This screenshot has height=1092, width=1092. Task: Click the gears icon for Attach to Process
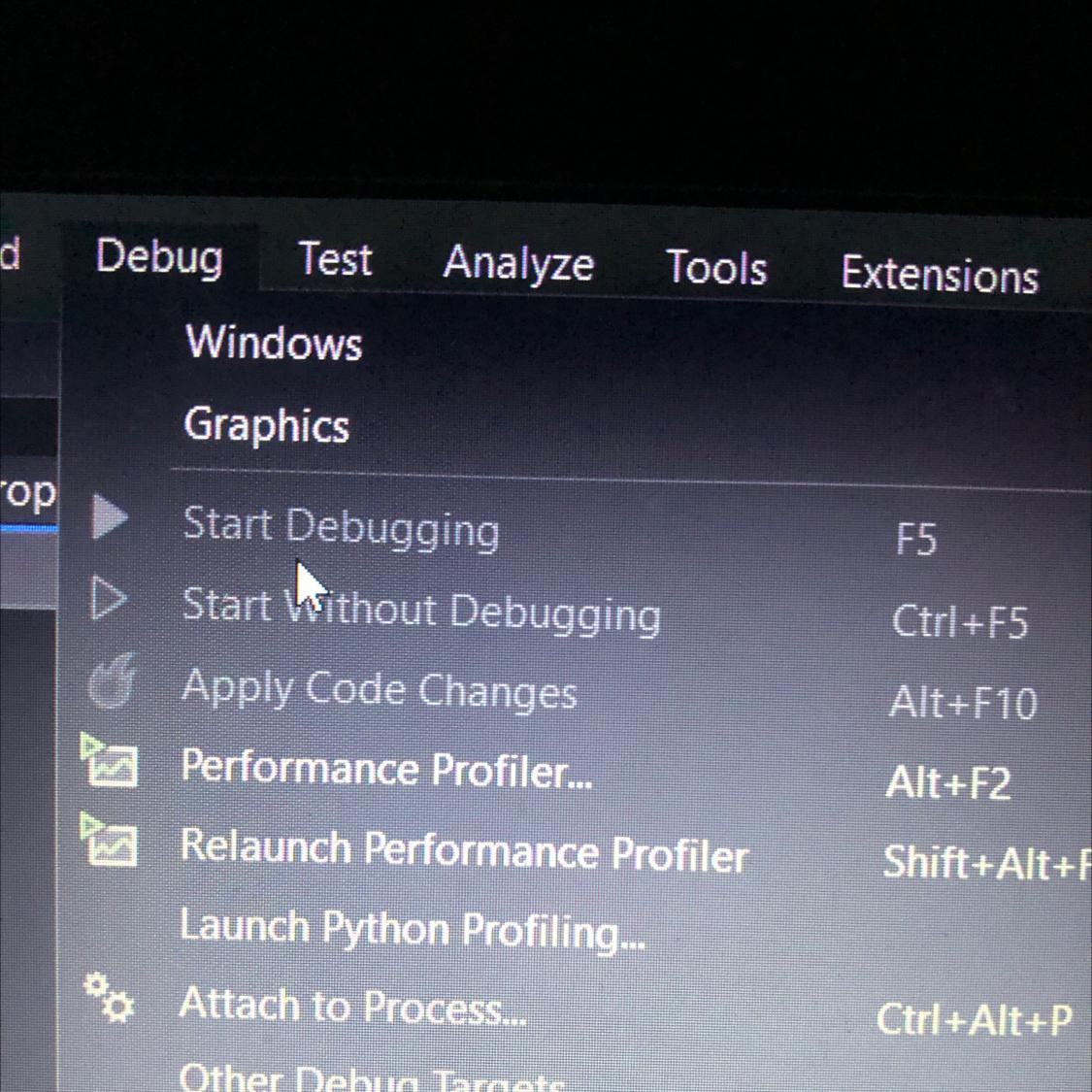(110, 997)
